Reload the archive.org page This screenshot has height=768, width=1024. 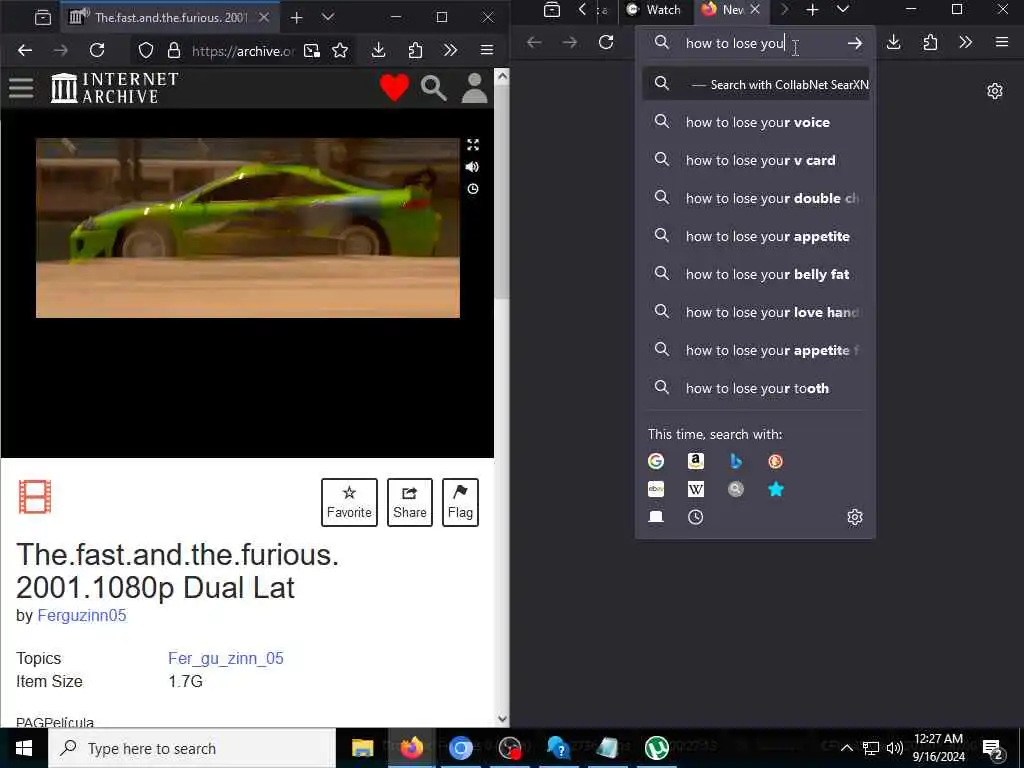point(97,50)
